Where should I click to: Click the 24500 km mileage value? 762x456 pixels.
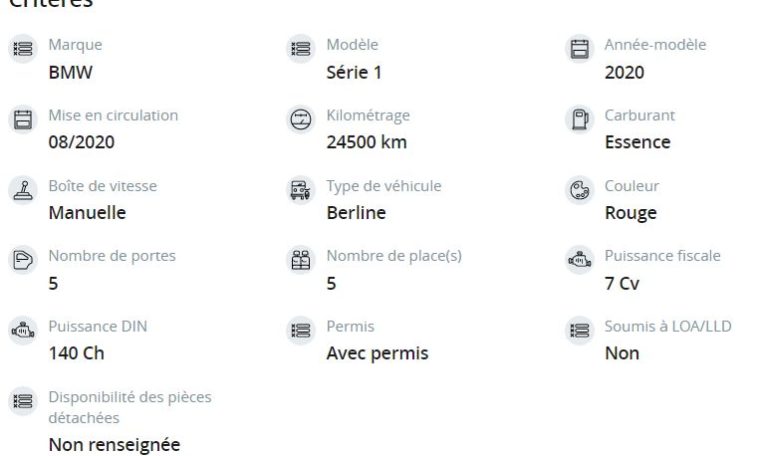[366, 142]
